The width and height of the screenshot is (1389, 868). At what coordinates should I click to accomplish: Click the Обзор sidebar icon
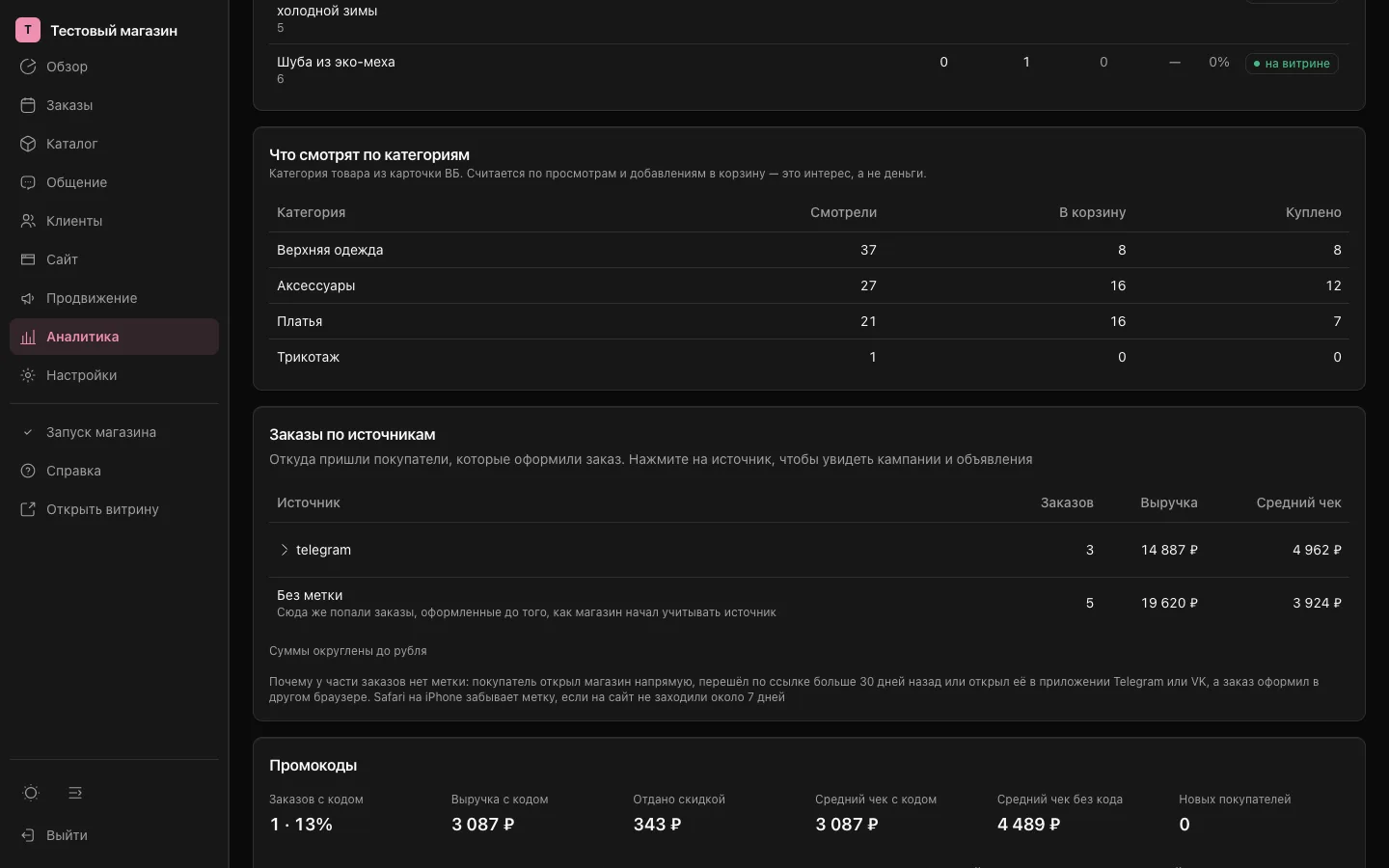pos(28,67)
